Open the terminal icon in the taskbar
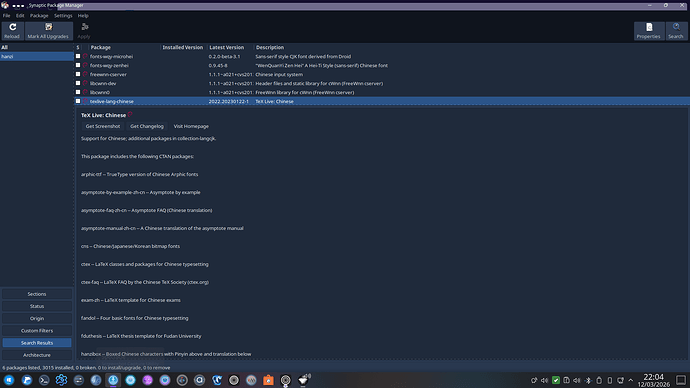 coord(44,380)
